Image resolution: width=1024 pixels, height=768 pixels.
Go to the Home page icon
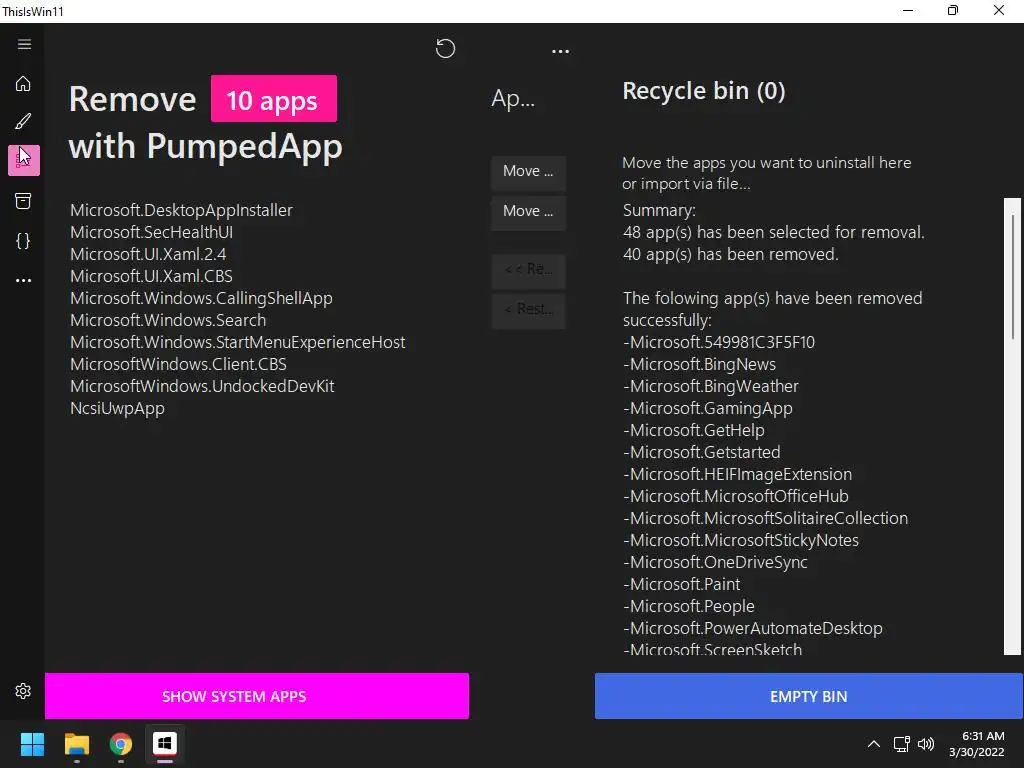[24, 84]
